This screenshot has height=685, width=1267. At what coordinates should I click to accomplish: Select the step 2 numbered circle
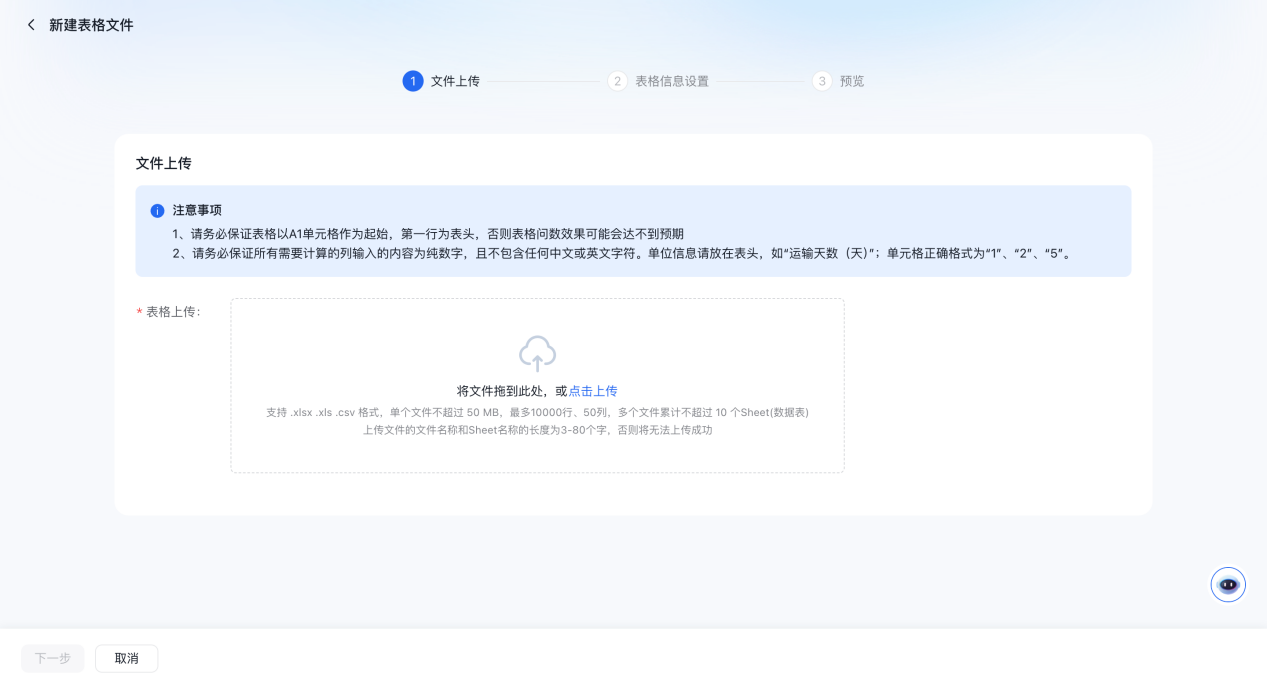[617, 81]
